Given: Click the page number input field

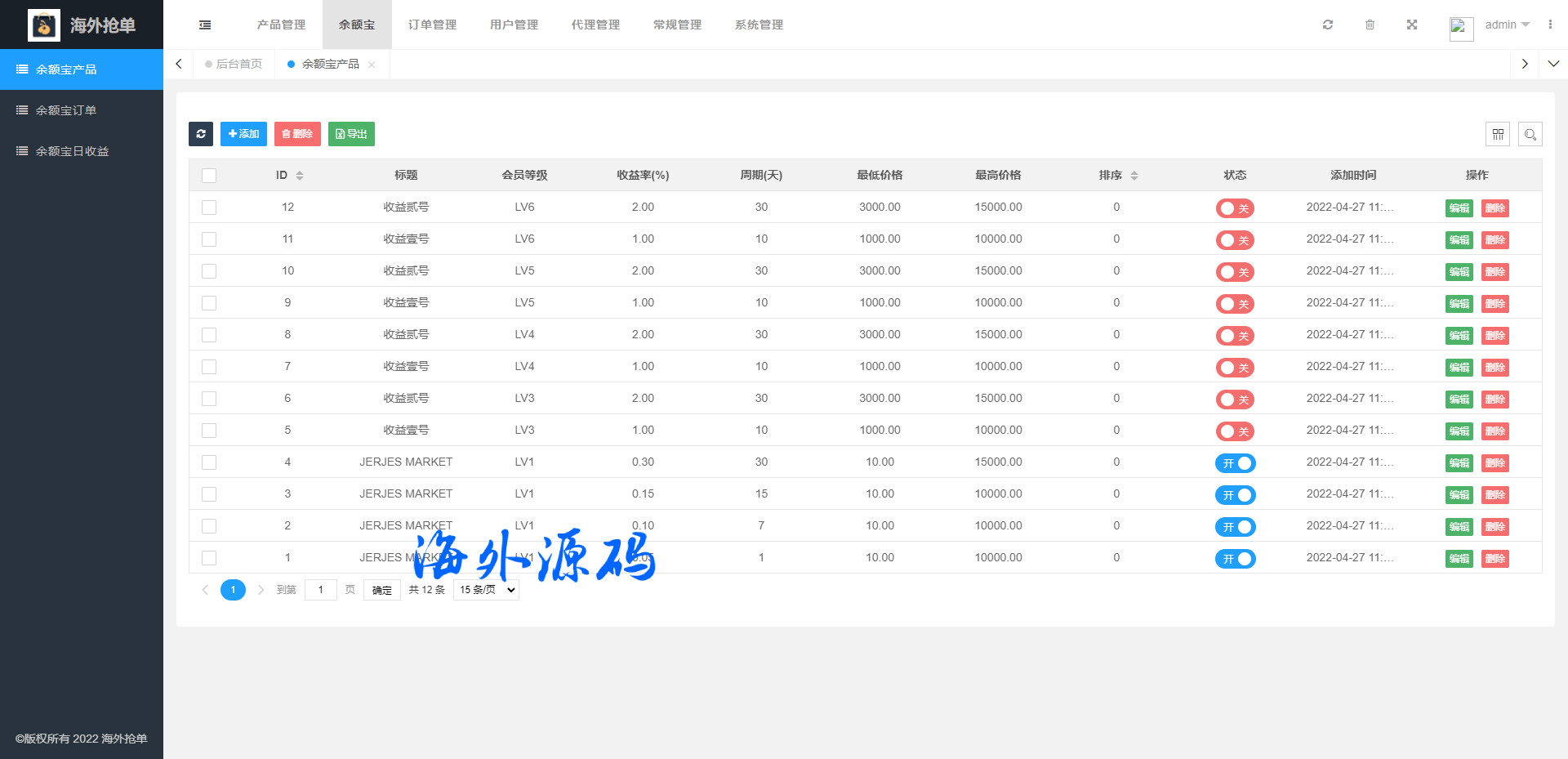Looking at the screenshot, I should click(x=320, y=590).
